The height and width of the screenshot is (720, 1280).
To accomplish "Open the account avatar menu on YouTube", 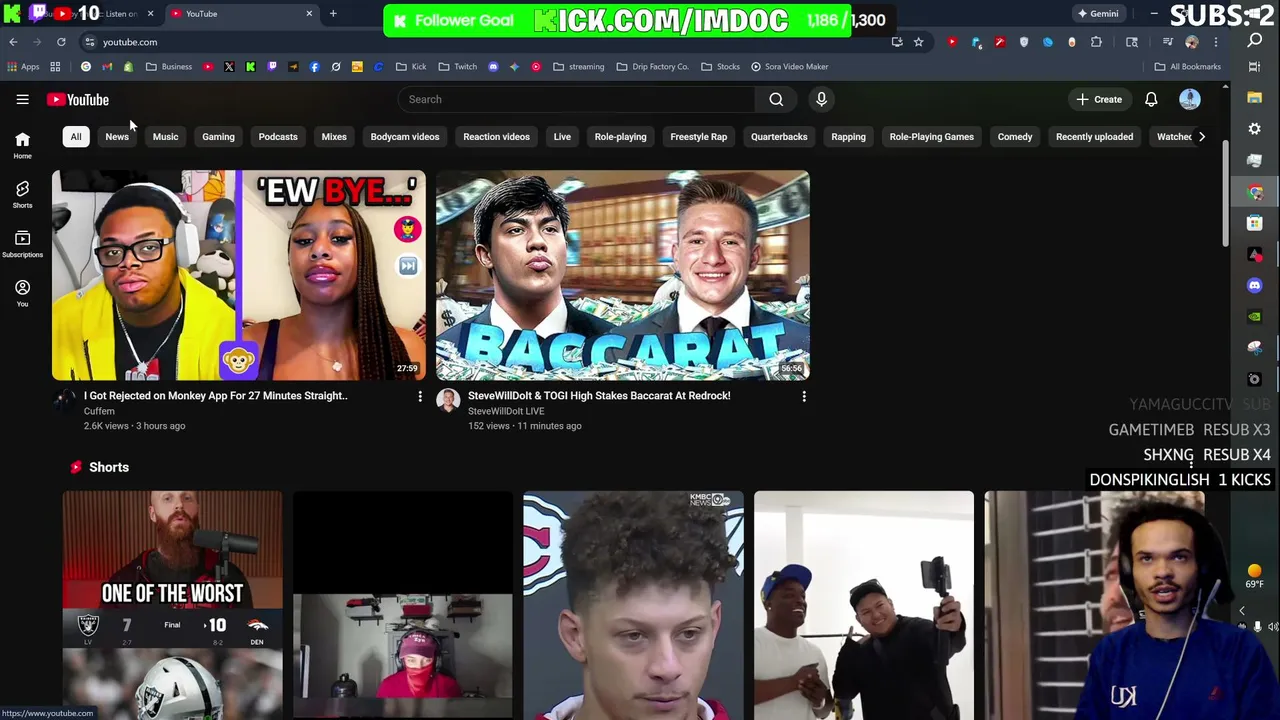I will click(x=1189, y=99).
